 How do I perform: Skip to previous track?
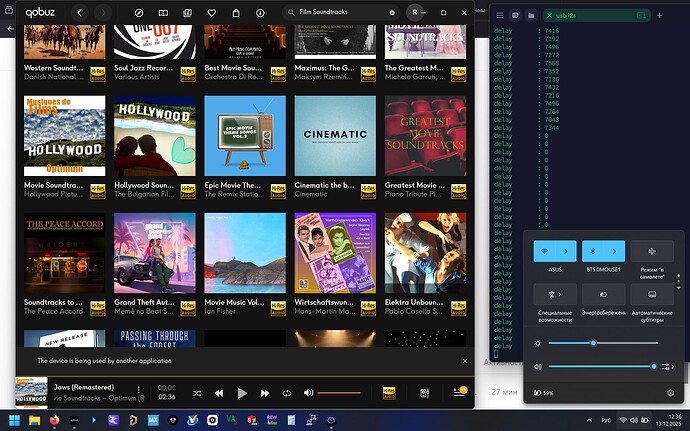219,393
